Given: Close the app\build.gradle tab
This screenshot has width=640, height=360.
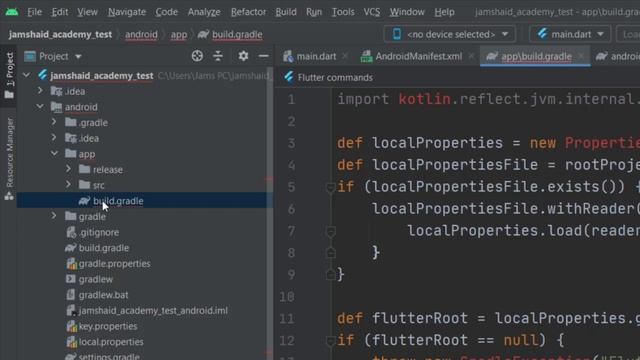Looking at the screenshot, I should [x=581, y=56].
